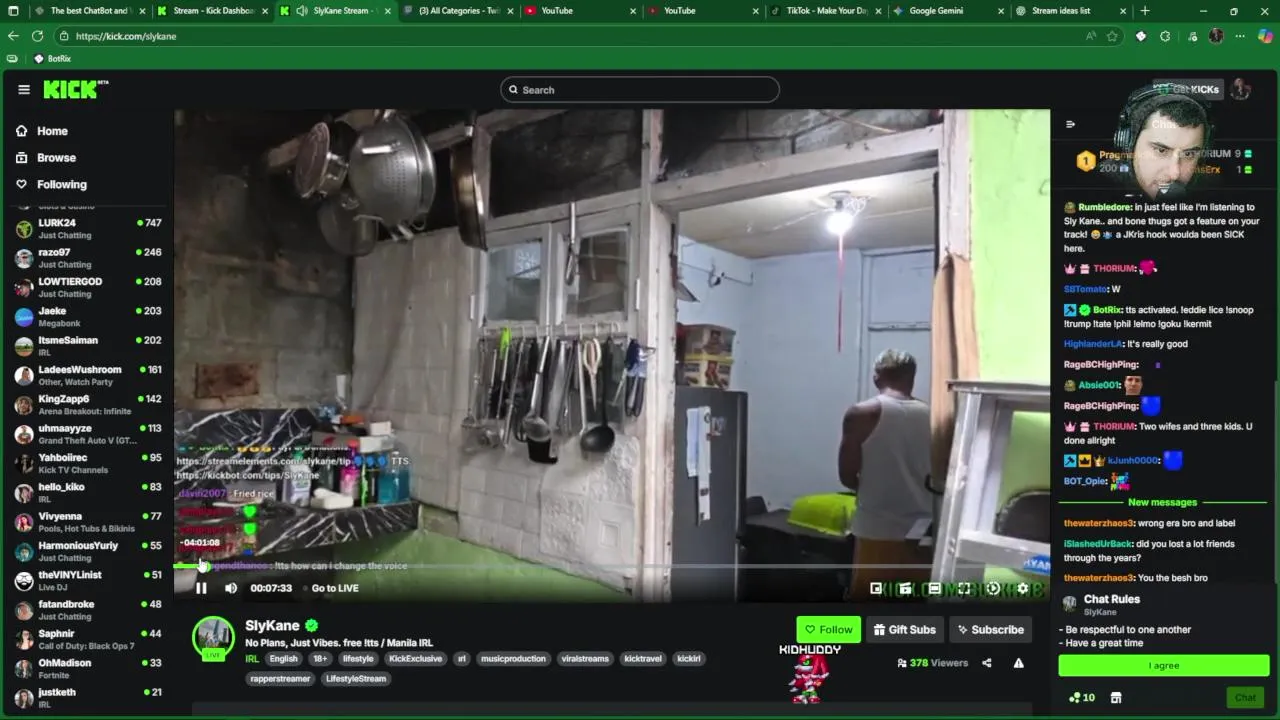Open Browse in the sidebar

point(46,158)
